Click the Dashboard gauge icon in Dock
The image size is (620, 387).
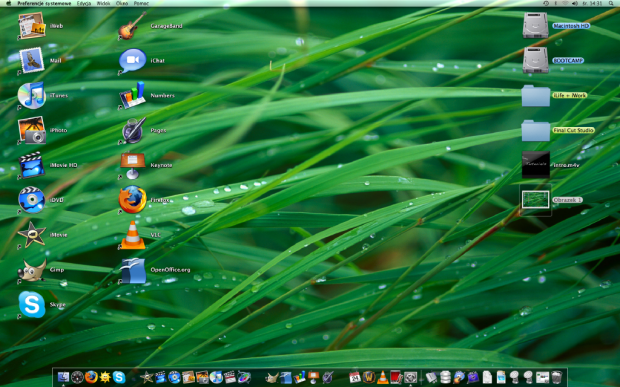[77, 377]
